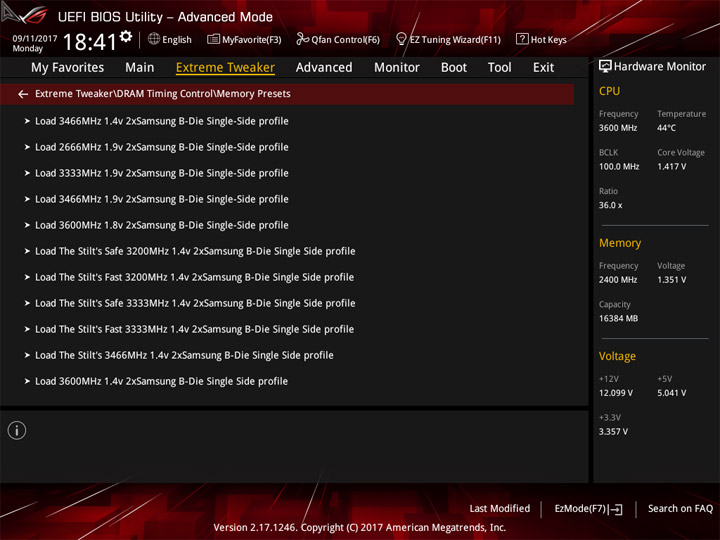Click the EZ Tuning Wizard lightbulb icon
720x540 pixels.
pos(401,39)
